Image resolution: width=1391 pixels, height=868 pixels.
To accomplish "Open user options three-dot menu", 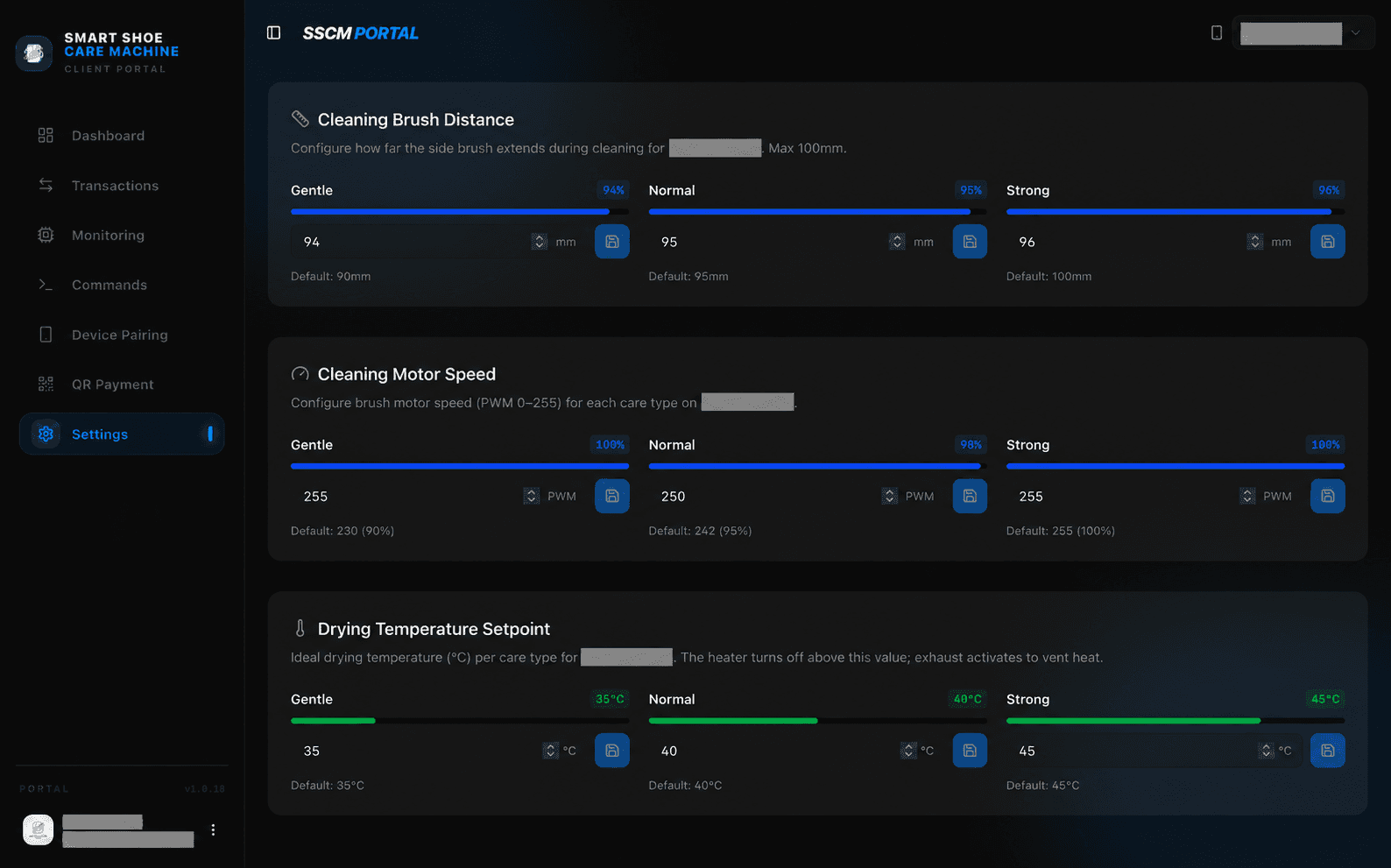I will coord(213,829).
